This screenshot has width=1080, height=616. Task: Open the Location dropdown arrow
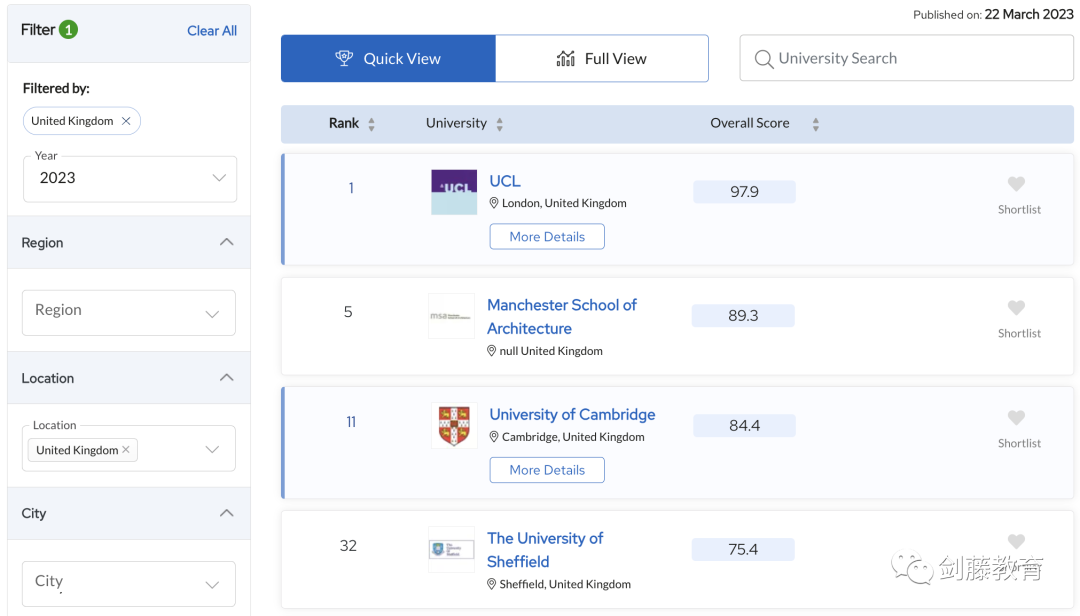[x=212, y=450]
